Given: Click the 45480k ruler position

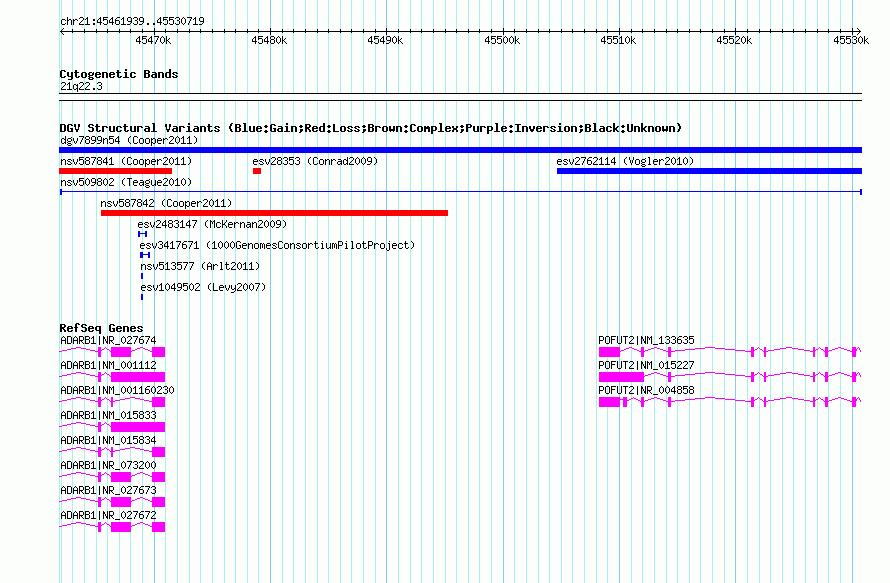Looking at the screenshot, I should (269, 40).
